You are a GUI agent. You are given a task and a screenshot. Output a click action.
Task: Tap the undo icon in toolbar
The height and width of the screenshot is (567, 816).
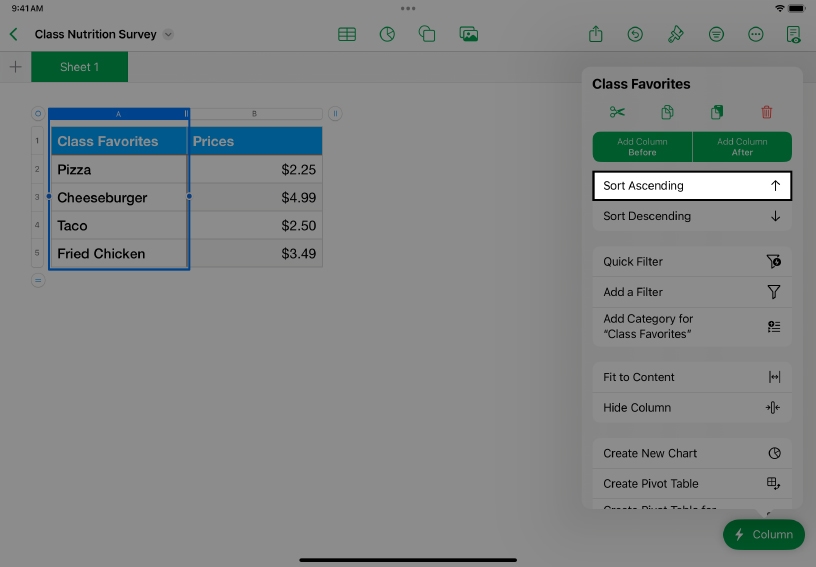635,34
